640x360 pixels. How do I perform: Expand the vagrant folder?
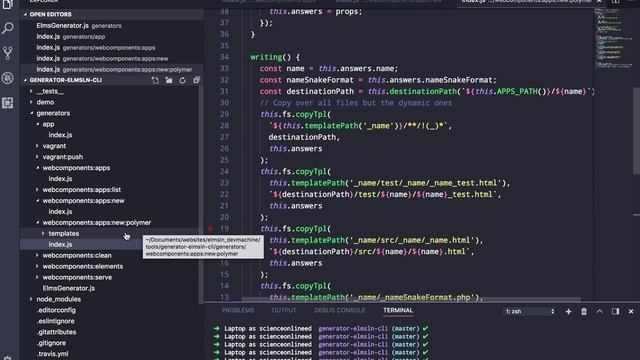[54, 146]
